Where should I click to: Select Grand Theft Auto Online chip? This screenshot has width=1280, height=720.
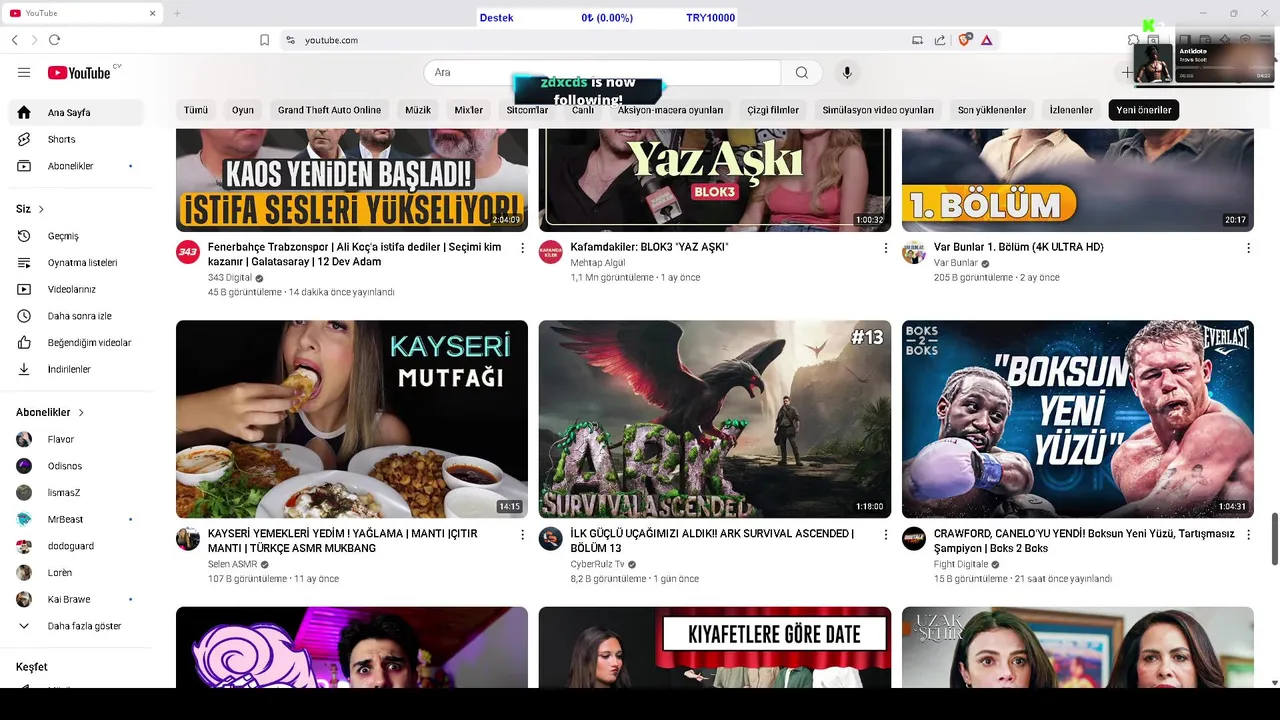pyautogui.click(x=329, y=110)
